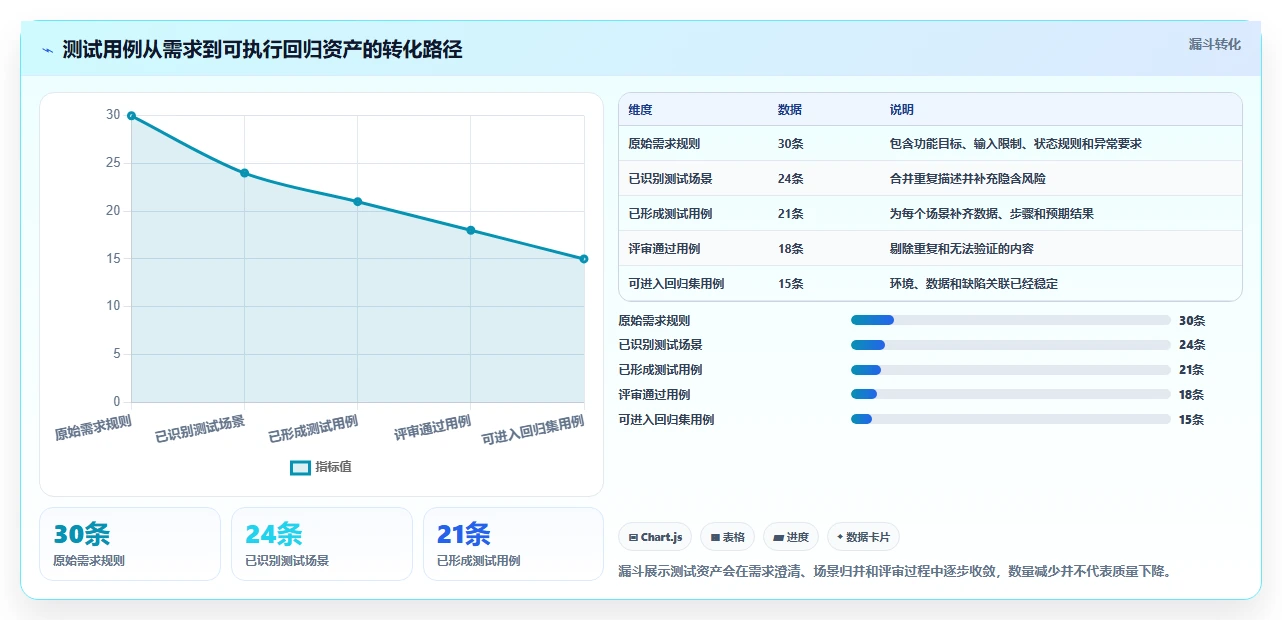Click the 可进入回归集用例 cell in the table

coord(676,284)
